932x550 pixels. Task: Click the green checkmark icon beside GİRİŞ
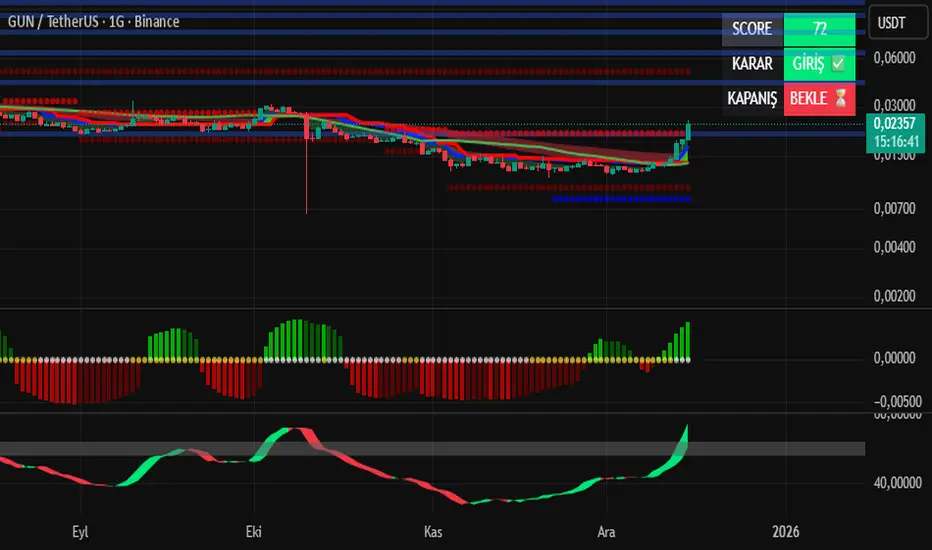(838, 63)
